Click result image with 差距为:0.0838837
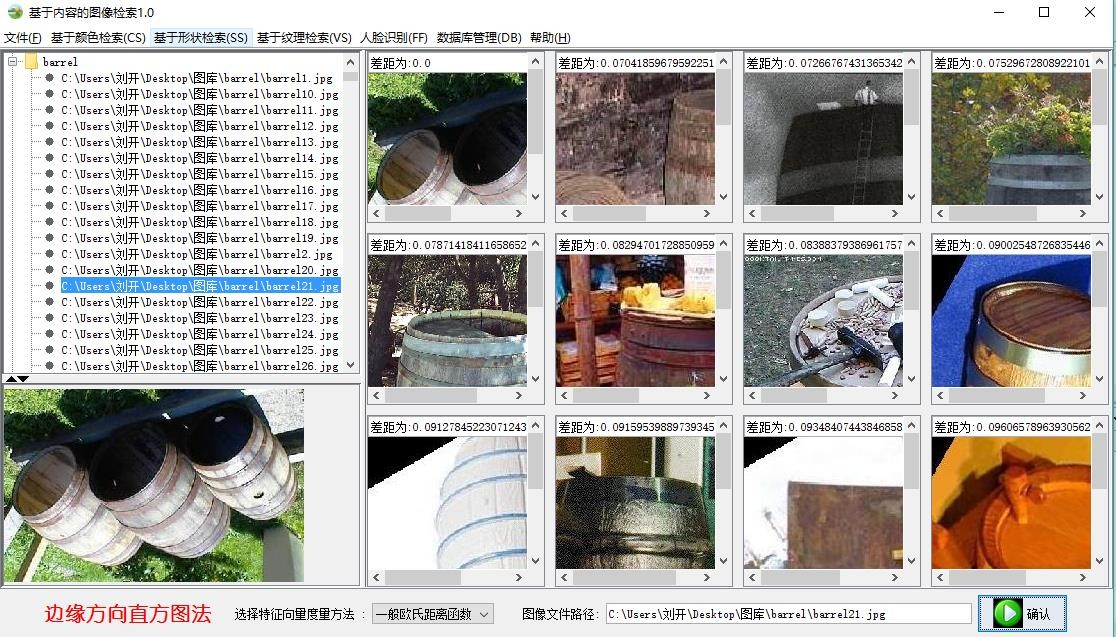This screenshot has height=637, width=1116. pyautogui.click(x=823, y=320)
